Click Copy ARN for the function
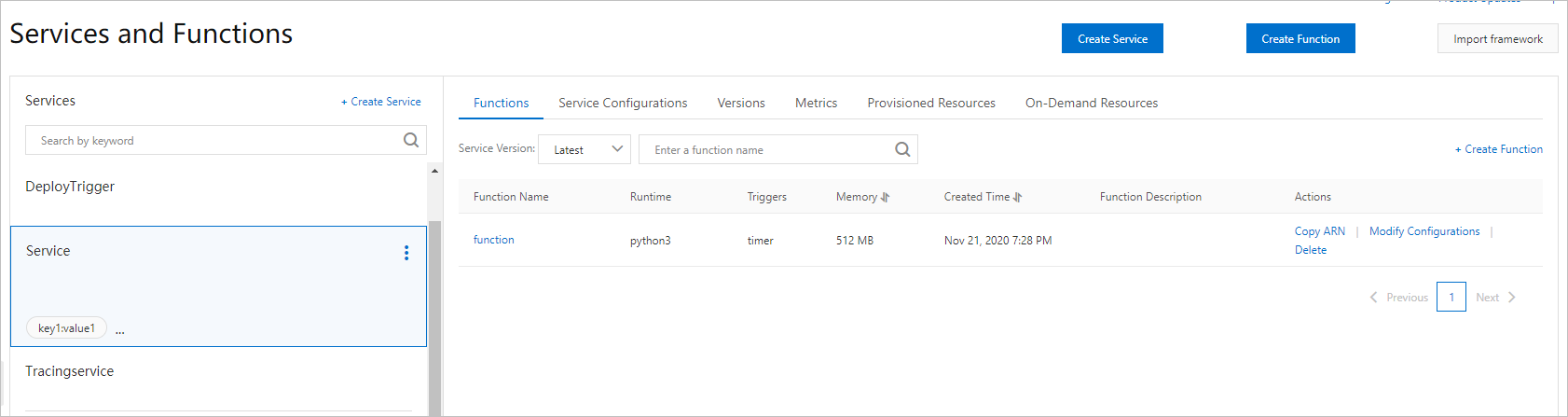 (1320, 231)
